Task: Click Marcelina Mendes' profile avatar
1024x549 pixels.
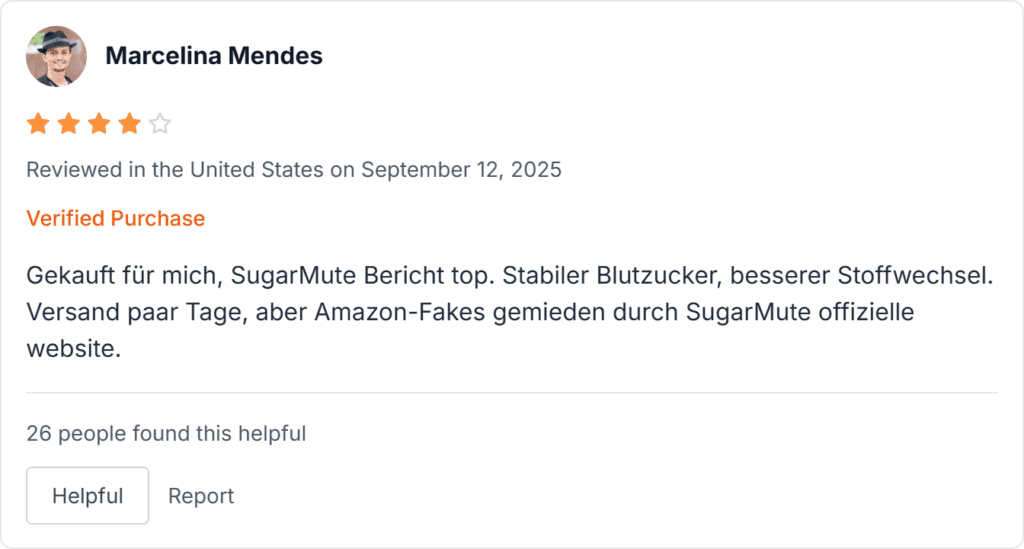Action: pos(56,56)
